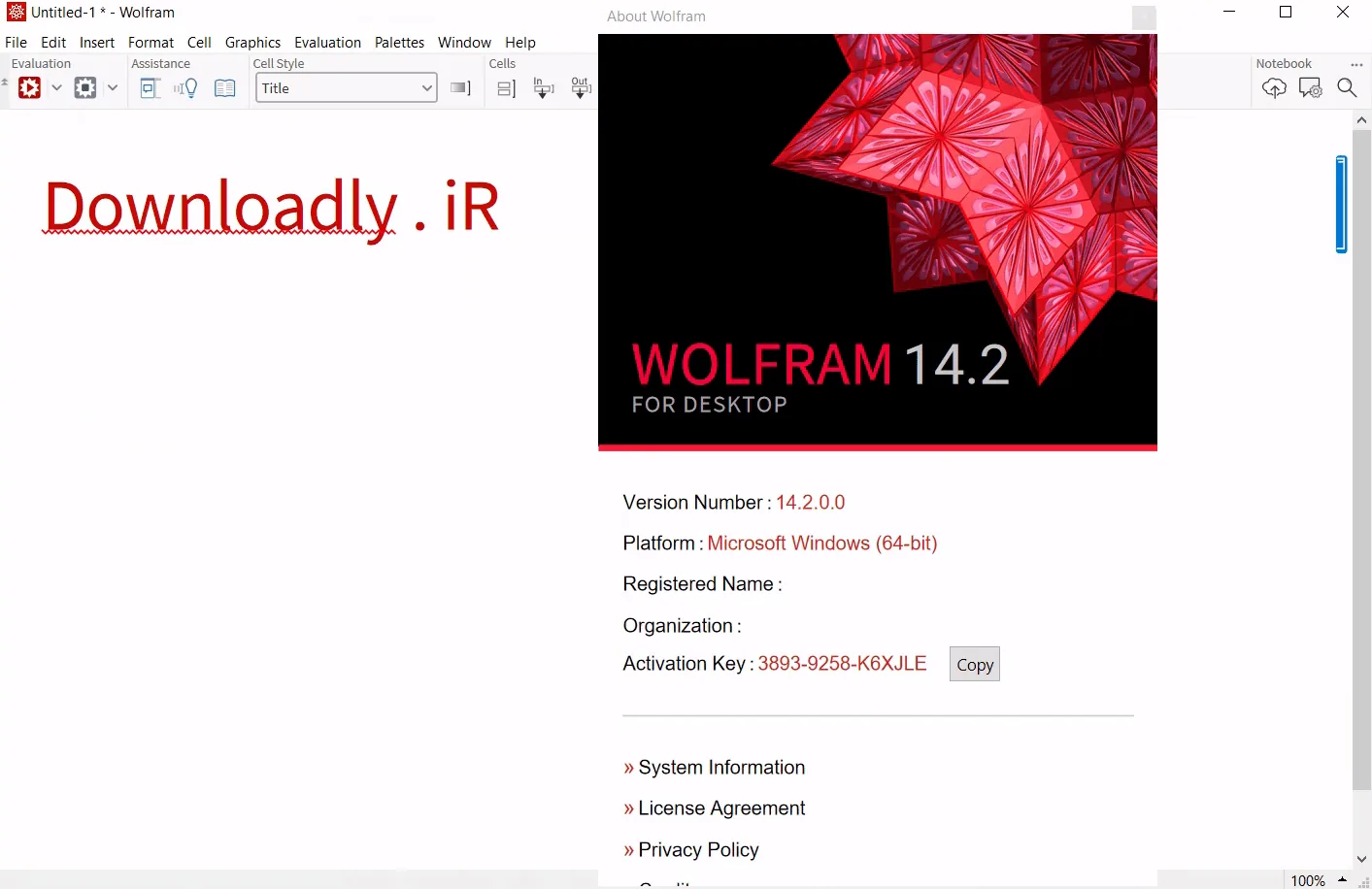
Task: Click the insert input cell (In) icon
Action: [x=544, y=88]
